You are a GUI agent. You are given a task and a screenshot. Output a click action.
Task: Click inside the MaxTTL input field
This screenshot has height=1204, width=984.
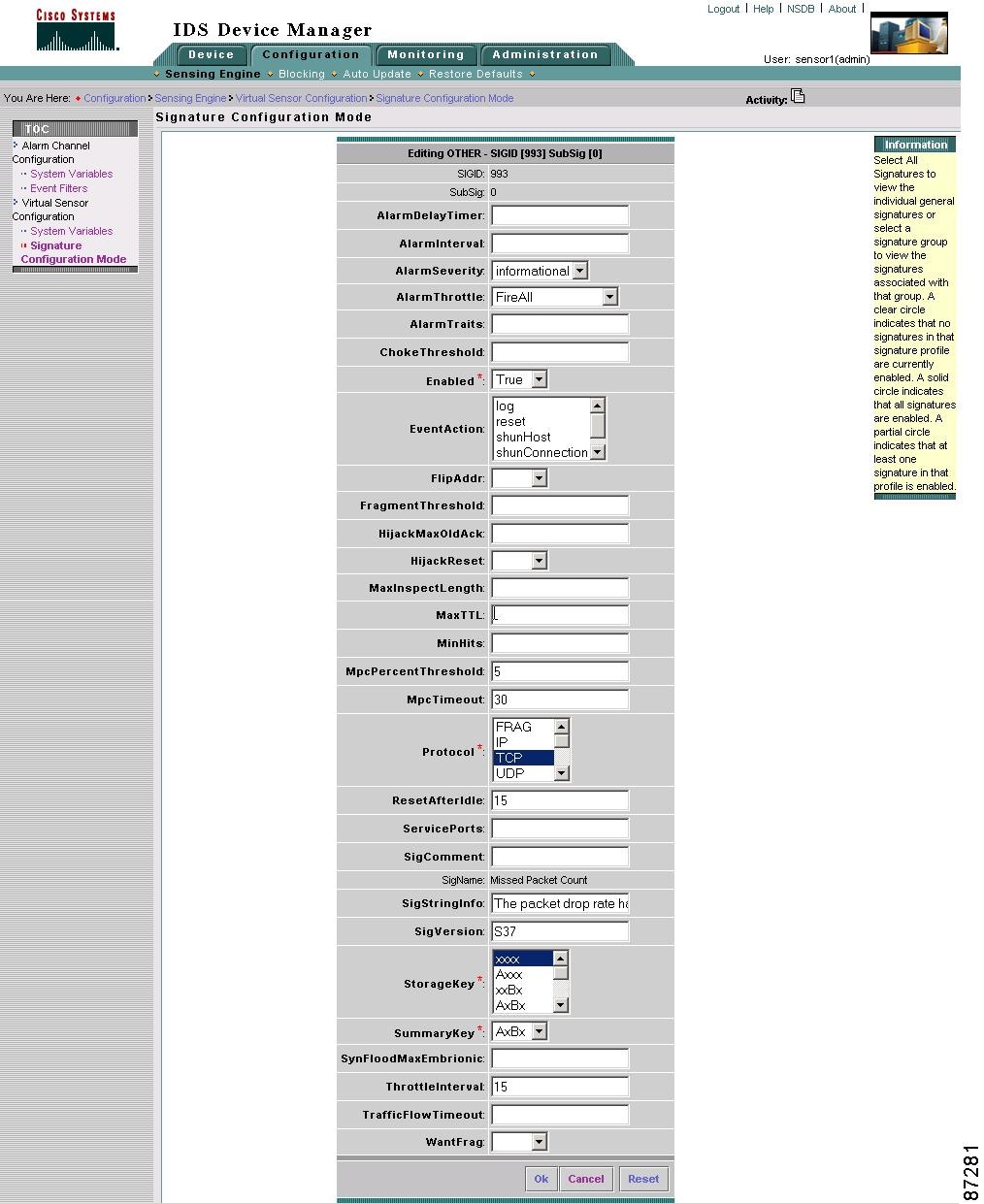(559, 614)
